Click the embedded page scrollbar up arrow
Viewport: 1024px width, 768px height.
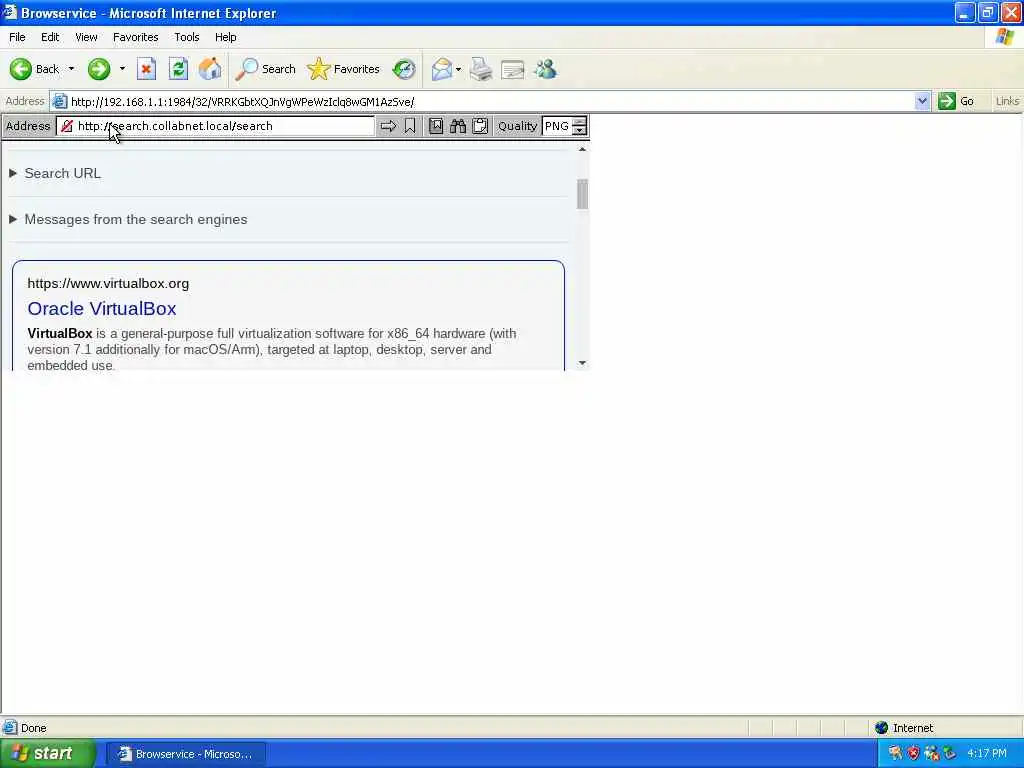point(582,150)
